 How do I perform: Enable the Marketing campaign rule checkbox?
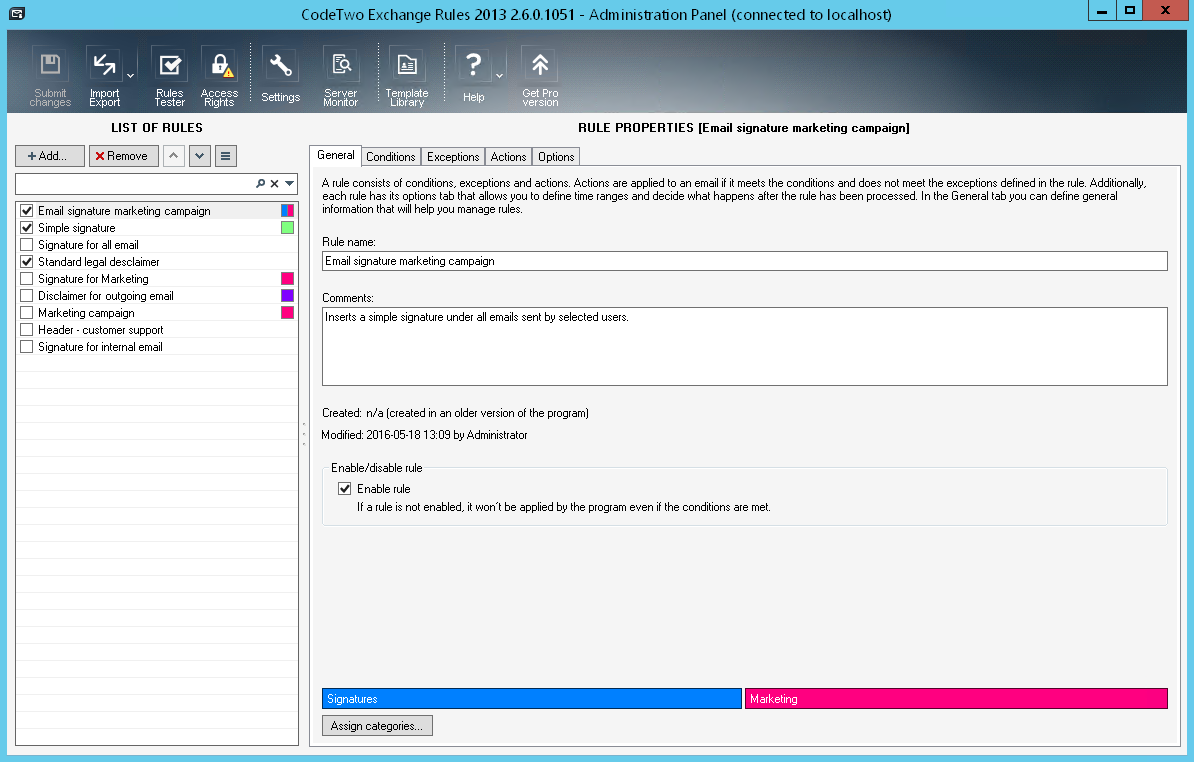click(27, 313)
